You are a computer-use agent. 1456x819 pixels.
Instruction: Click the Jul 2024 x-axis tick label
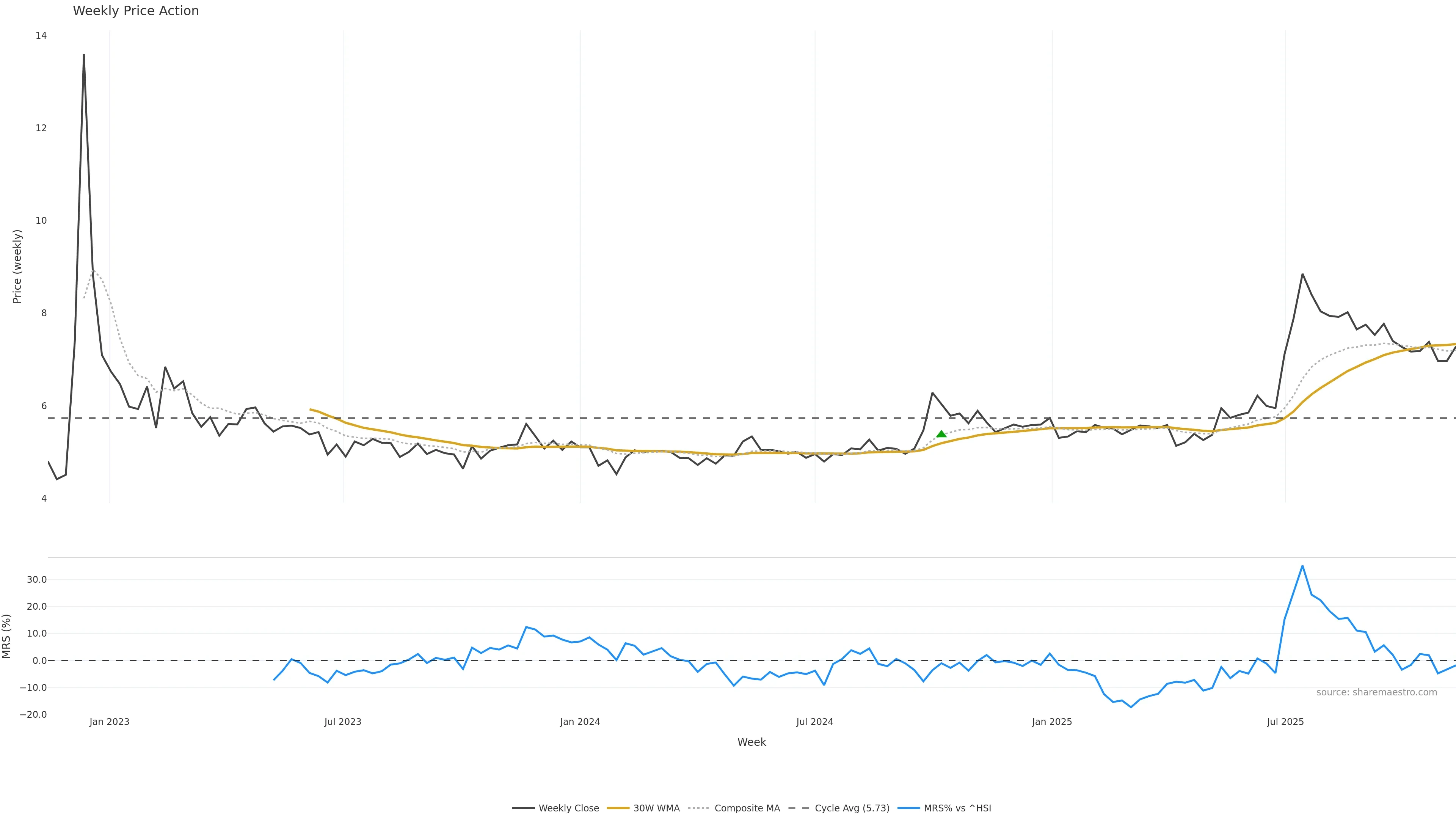[x=814, y=722]
